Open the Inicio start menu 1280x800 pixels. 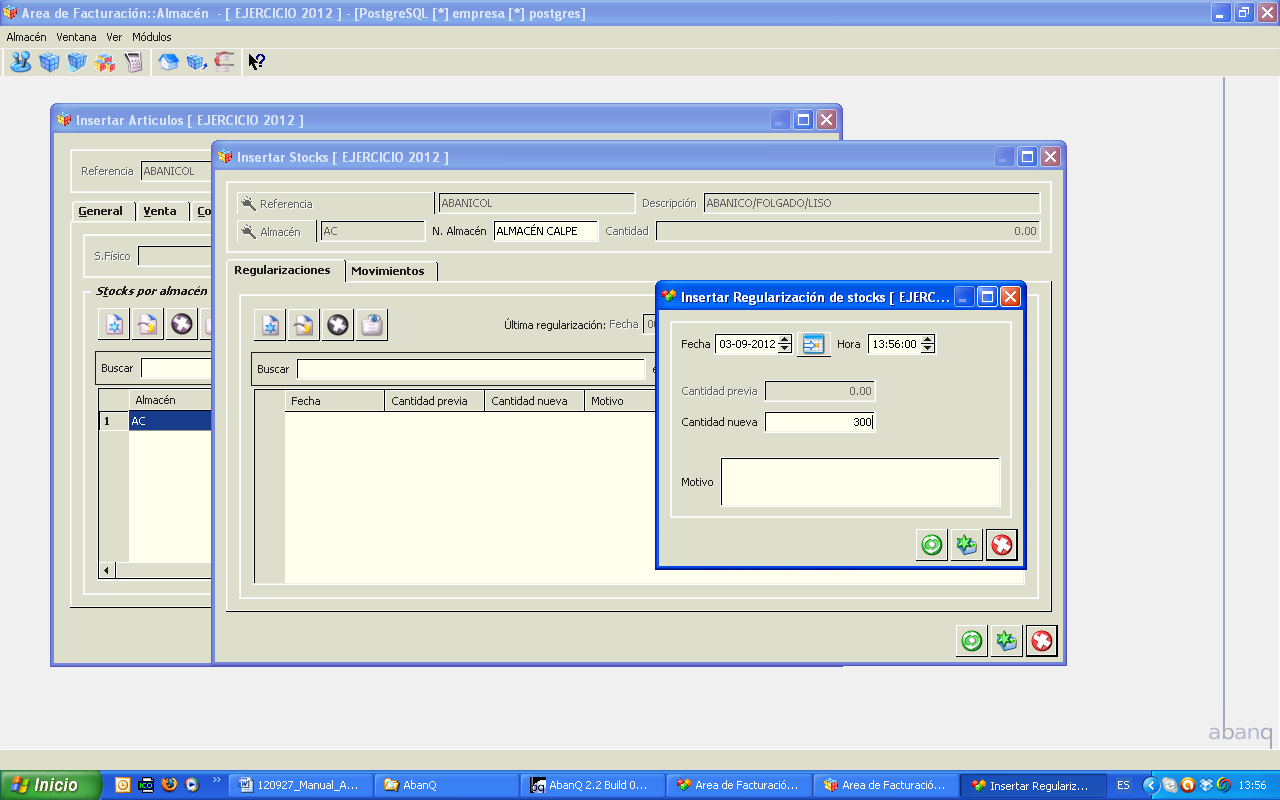[51, 785]
